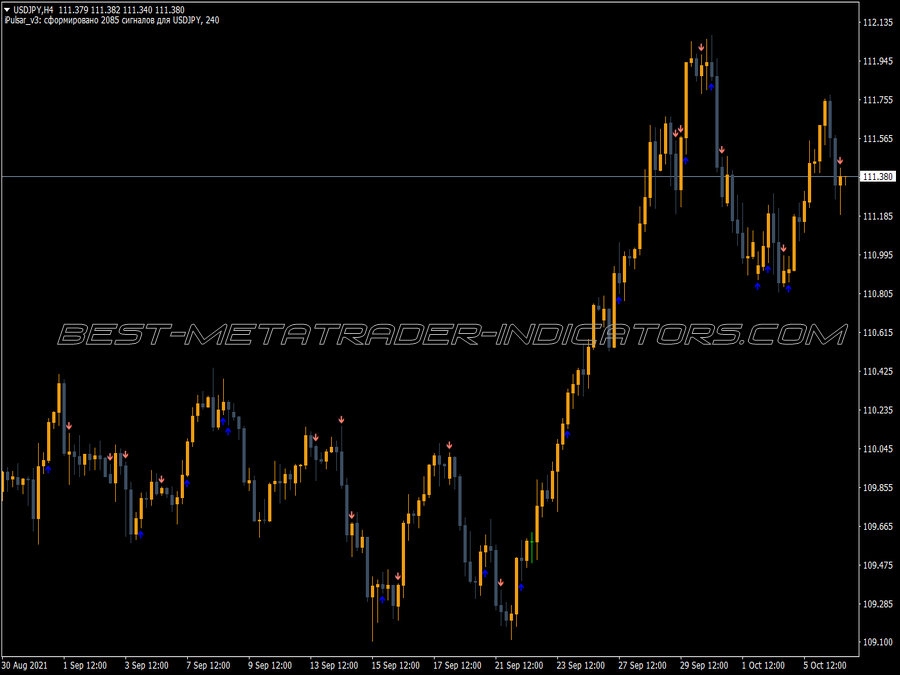The width and height of the screenshot is (900, 675).
Task: Click the single green candle near 21 Sep
Action: [x=532, y=548]
